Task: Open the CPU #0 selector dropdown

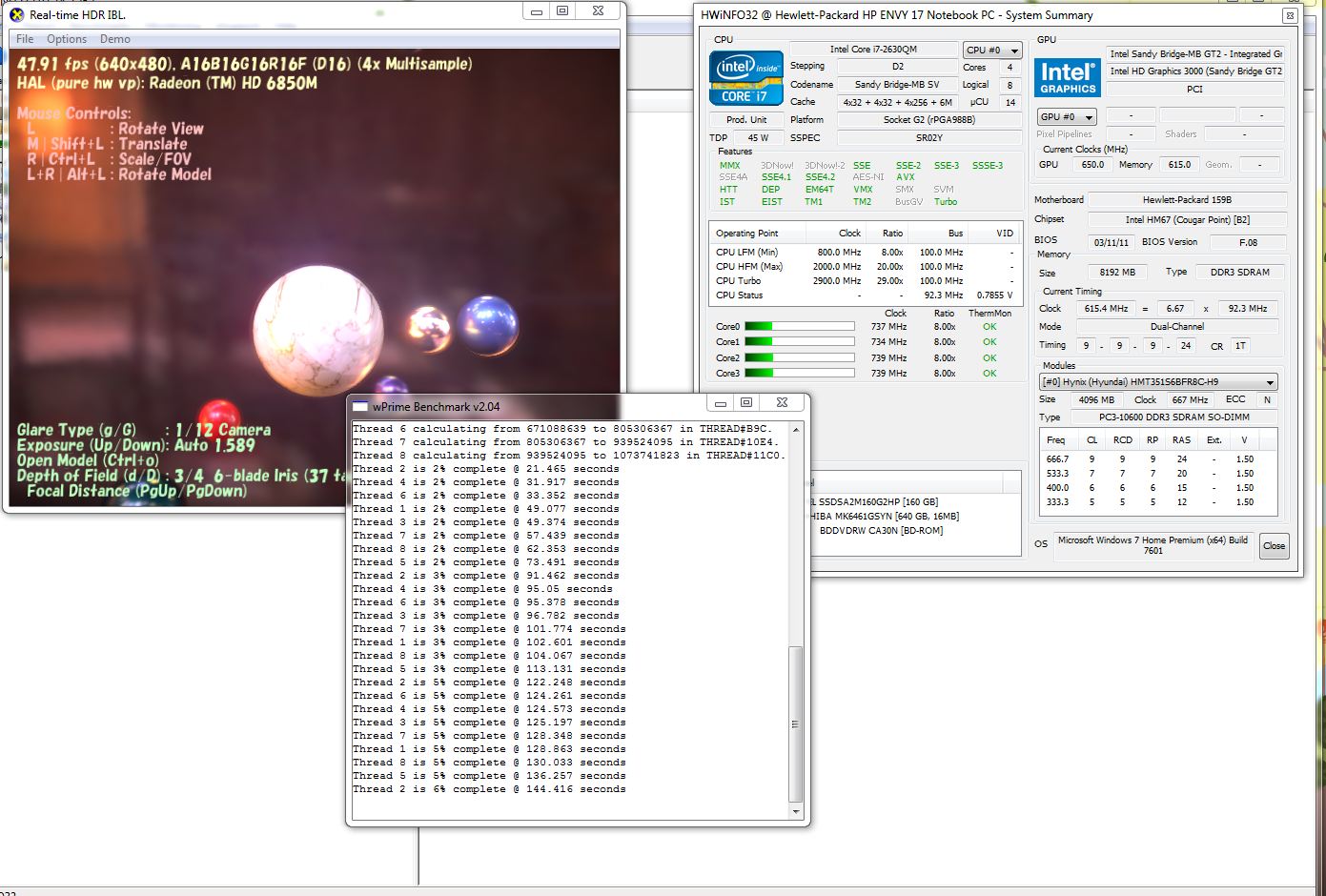Action: (x=992, y=50)
